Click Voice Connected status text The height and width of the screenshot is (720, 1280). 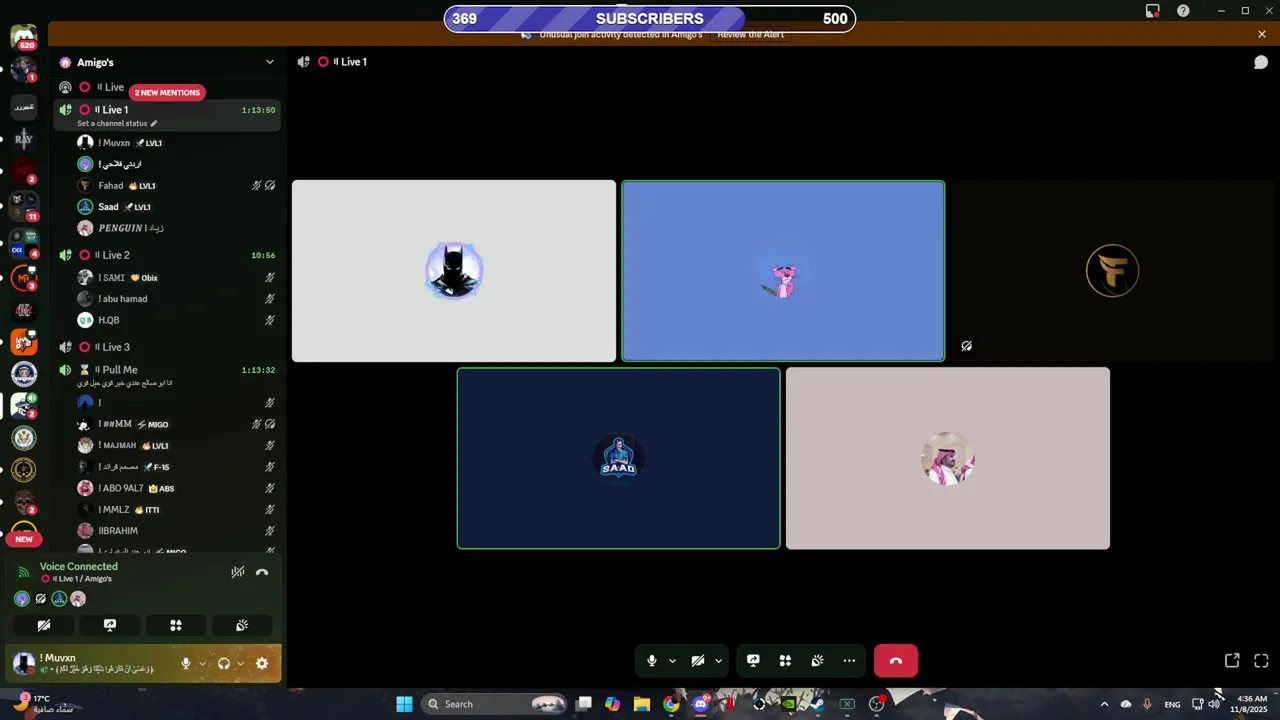tap(79, 567)
